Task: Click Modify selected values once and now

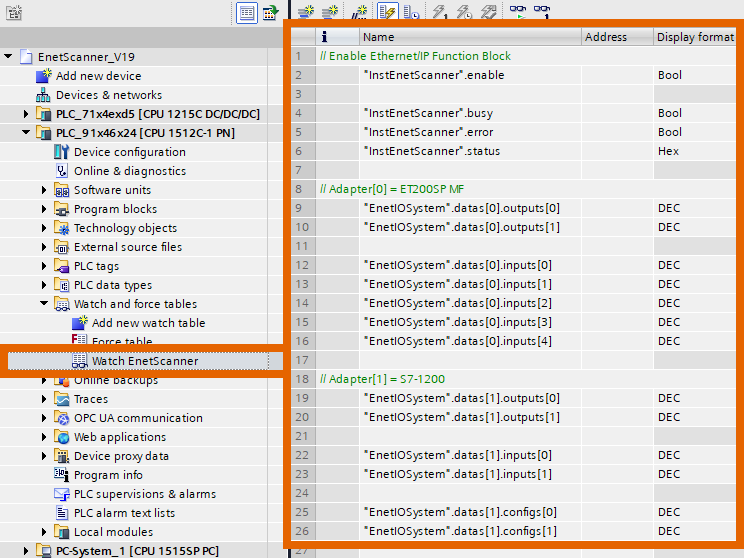Action: coord(439,11)
